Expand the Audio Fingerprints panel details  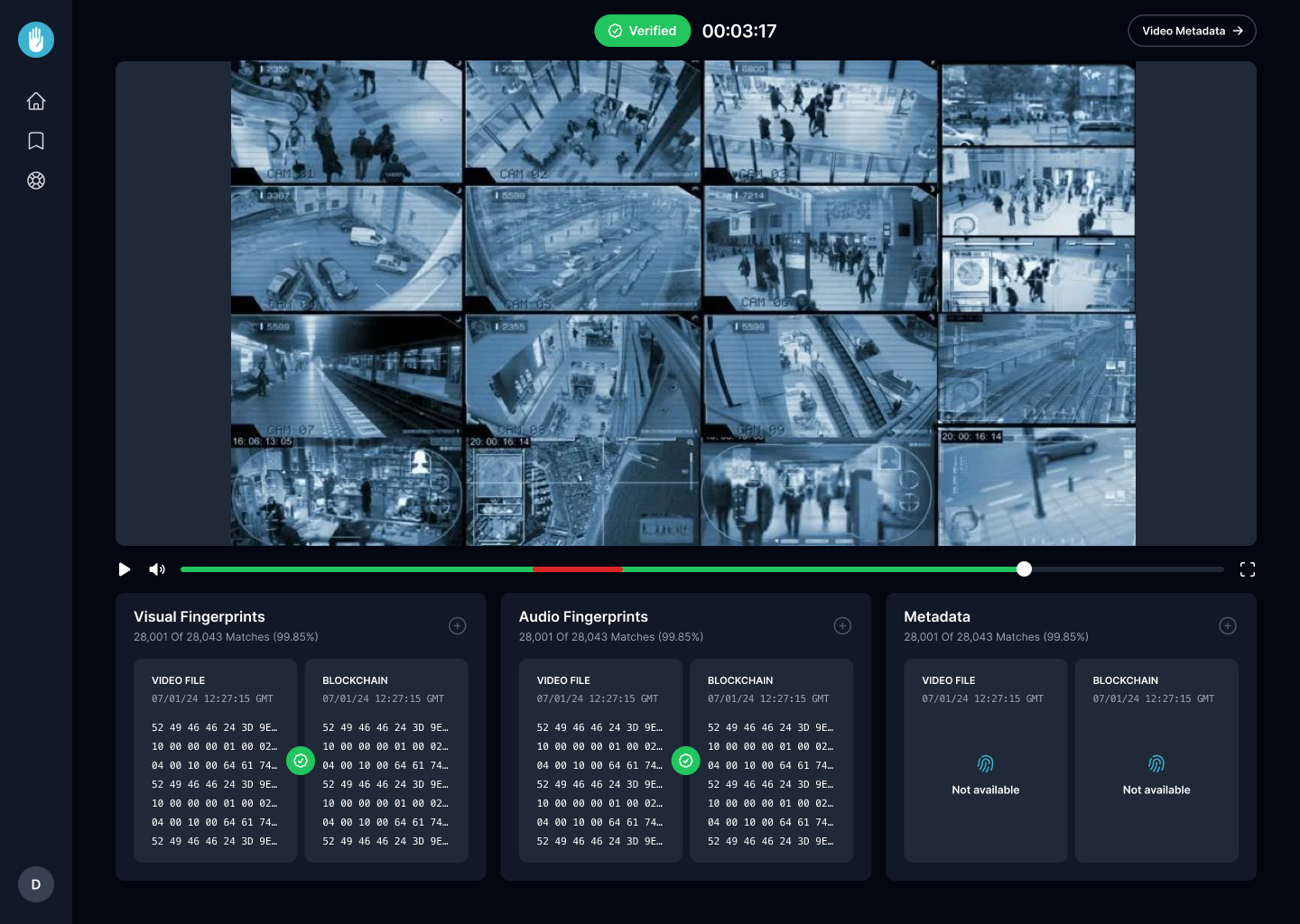[842, 626]
